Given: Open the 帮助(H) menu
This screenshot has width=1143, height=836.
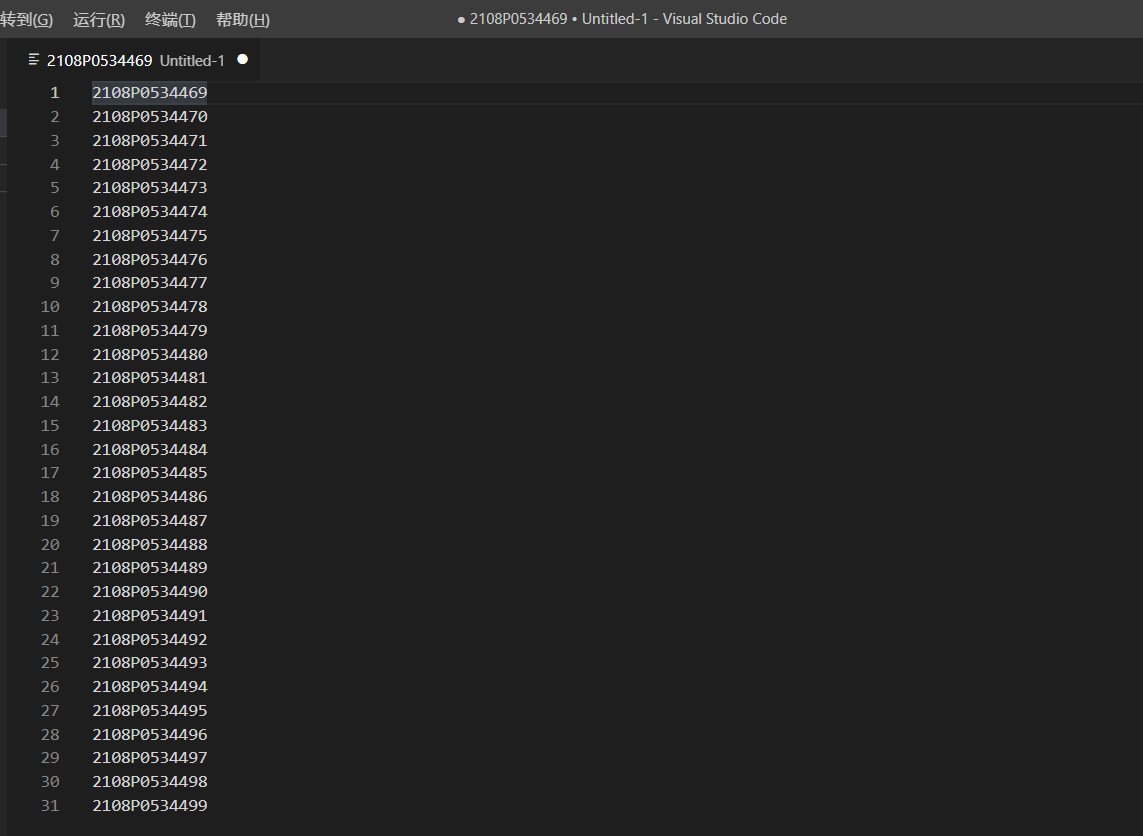Looking at the screenshot, I should pyautogui.click(x=243, y=20).
